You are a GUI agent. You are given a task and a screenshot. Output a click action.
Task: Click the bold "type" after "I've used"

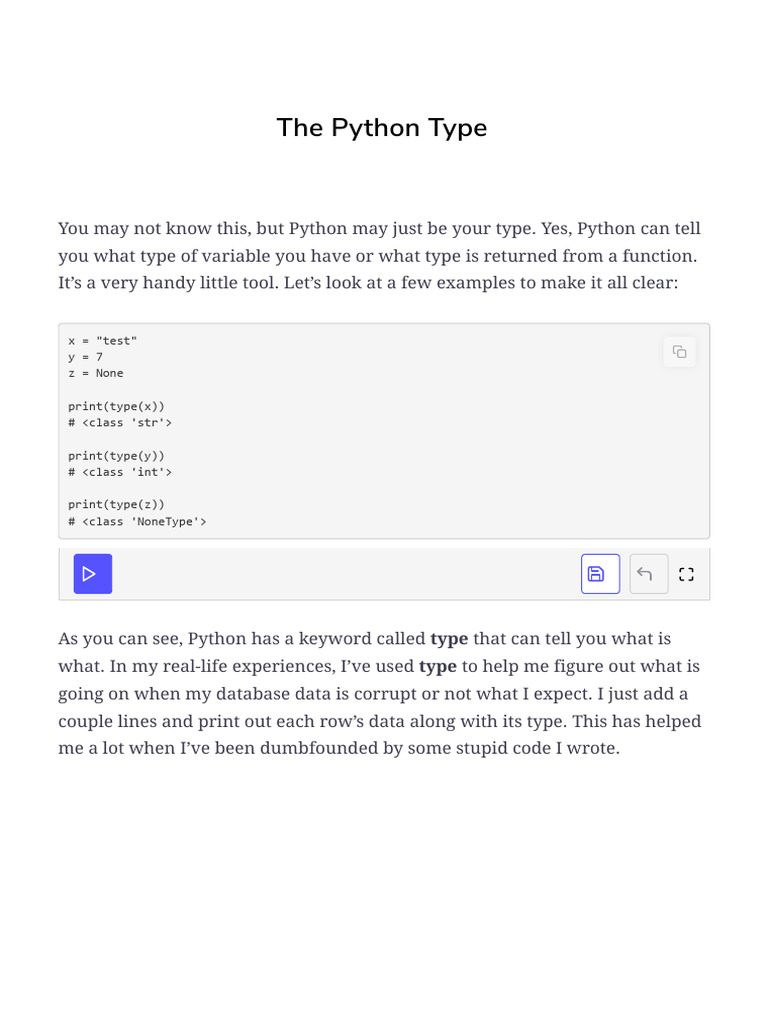tap(438, 666)
